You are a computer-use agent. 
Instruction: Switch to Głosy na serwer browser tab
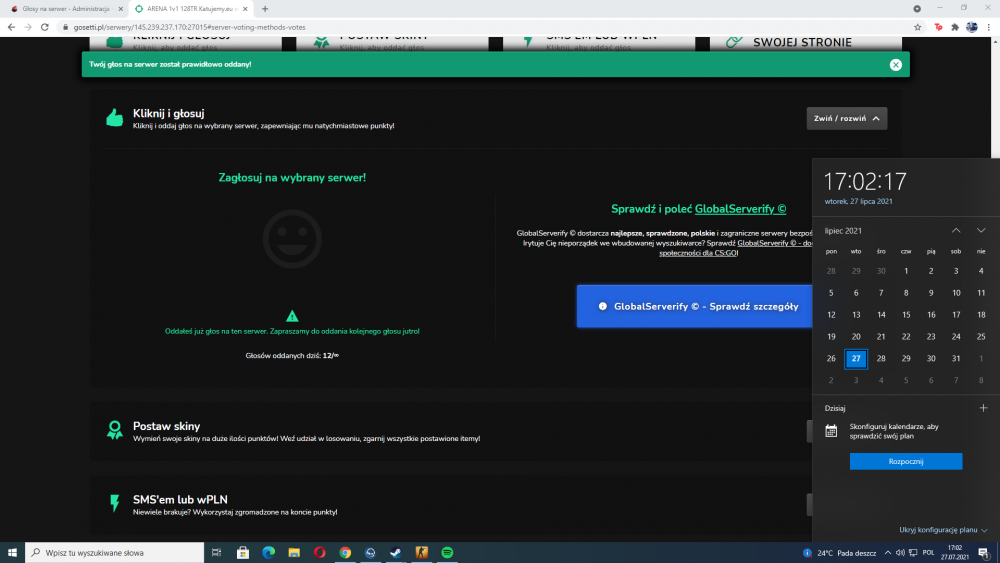pos(64,9)
